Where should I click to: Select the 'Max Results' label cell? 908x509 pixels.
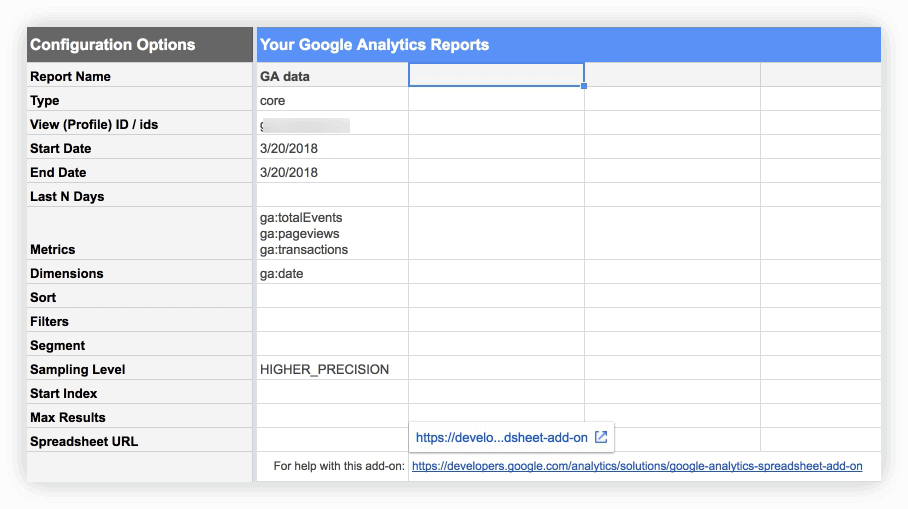point(140,417)
